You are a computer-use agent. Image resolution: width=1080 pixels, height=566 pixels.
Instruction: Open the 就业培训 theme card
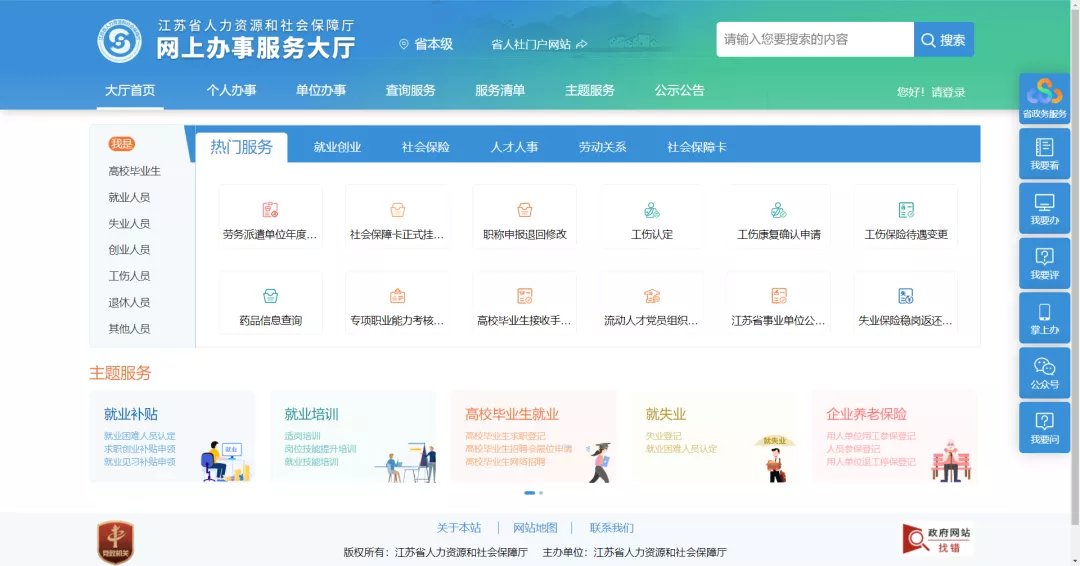[353, 437]
